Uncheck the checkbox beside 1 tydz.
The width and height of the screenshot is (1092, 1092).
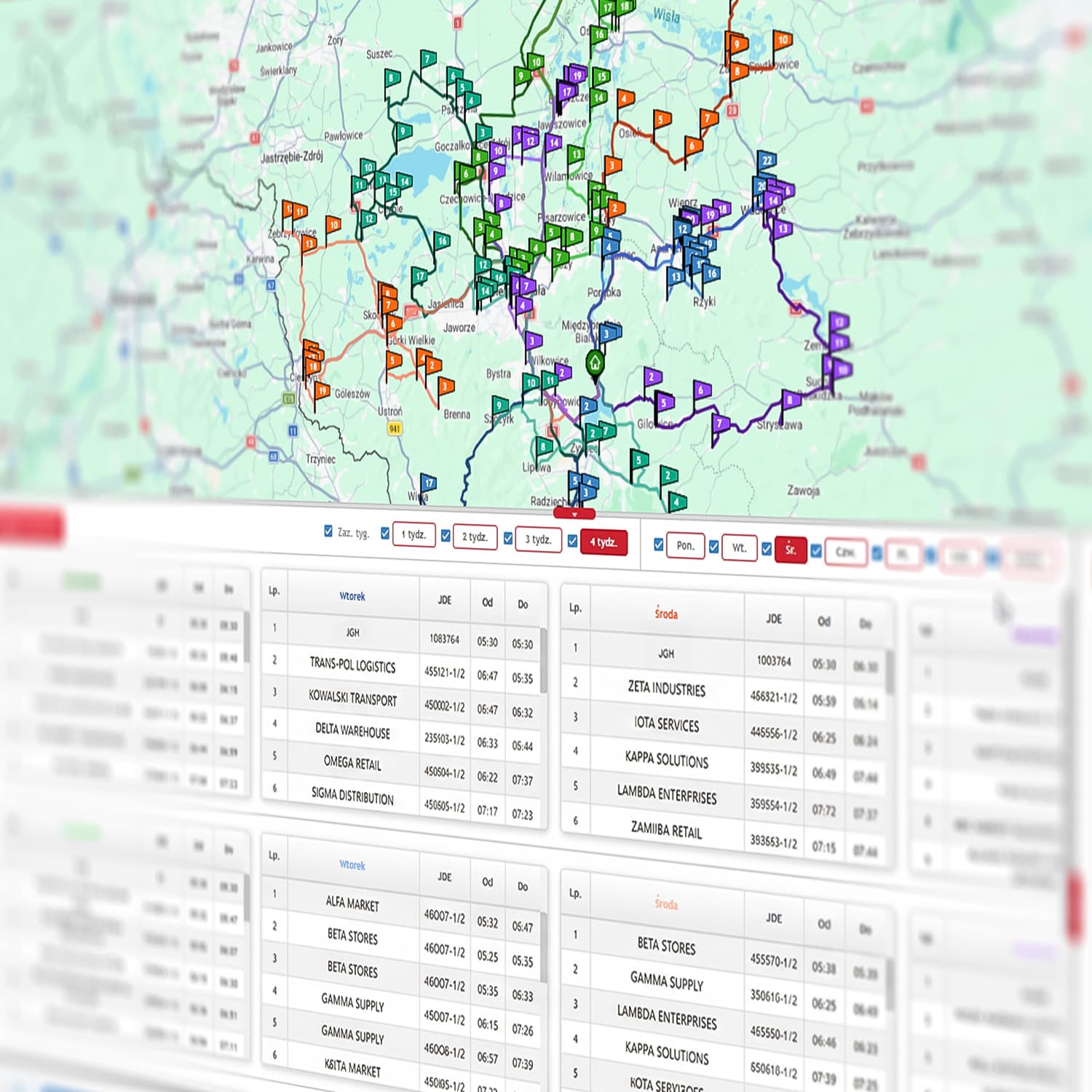pos(385,534)
